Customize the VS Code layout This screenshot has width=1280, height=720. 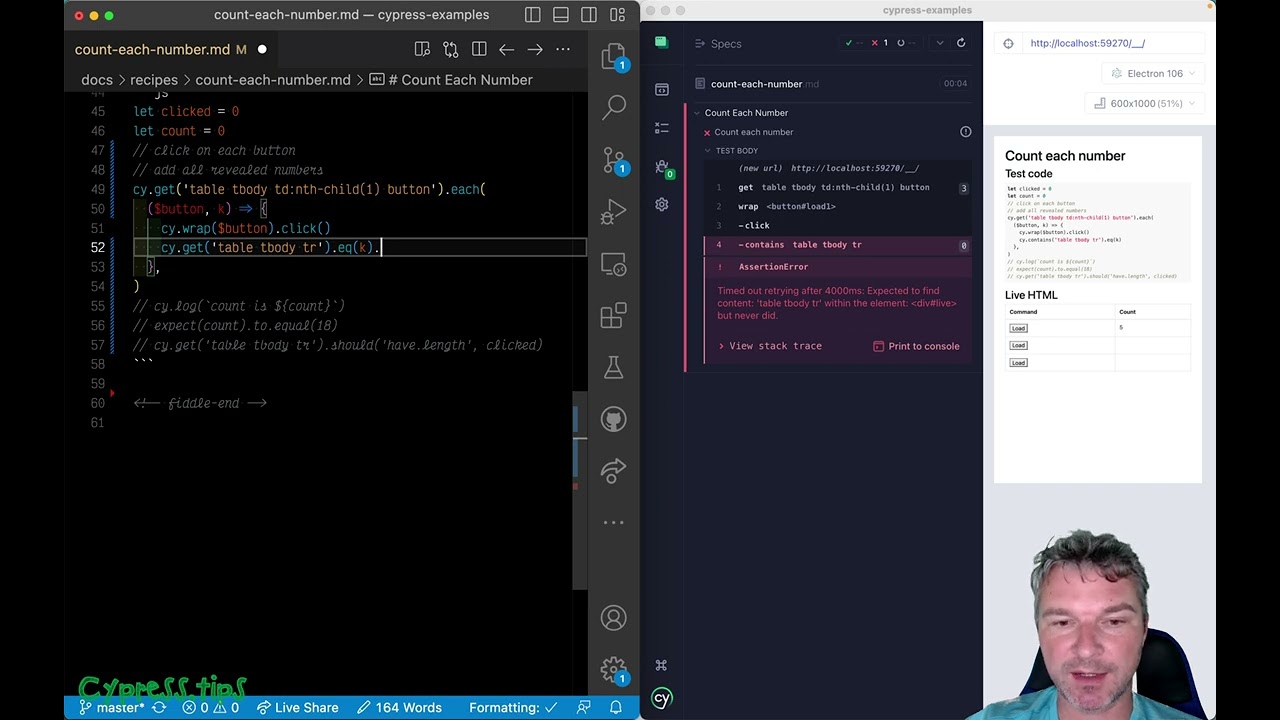coord(619,15)
